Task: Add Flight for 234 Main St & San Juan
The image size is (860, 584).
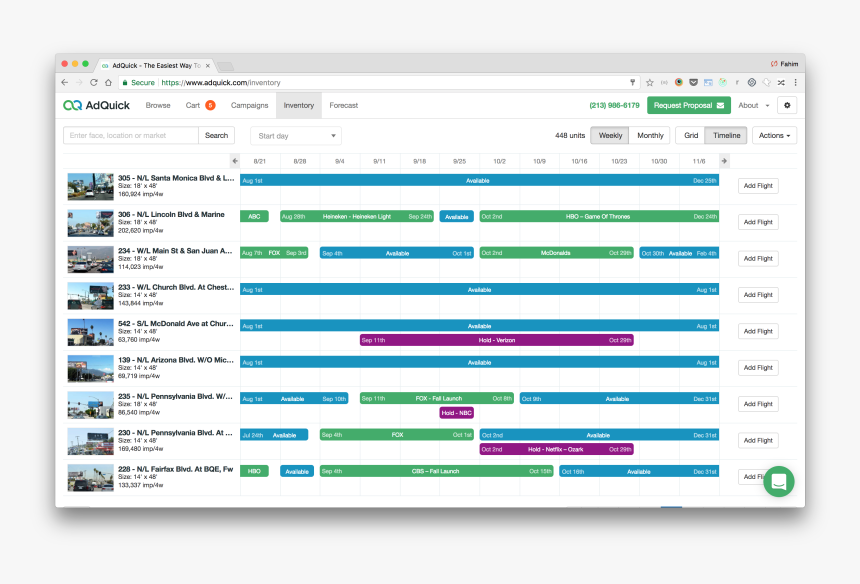Action: 758,258
